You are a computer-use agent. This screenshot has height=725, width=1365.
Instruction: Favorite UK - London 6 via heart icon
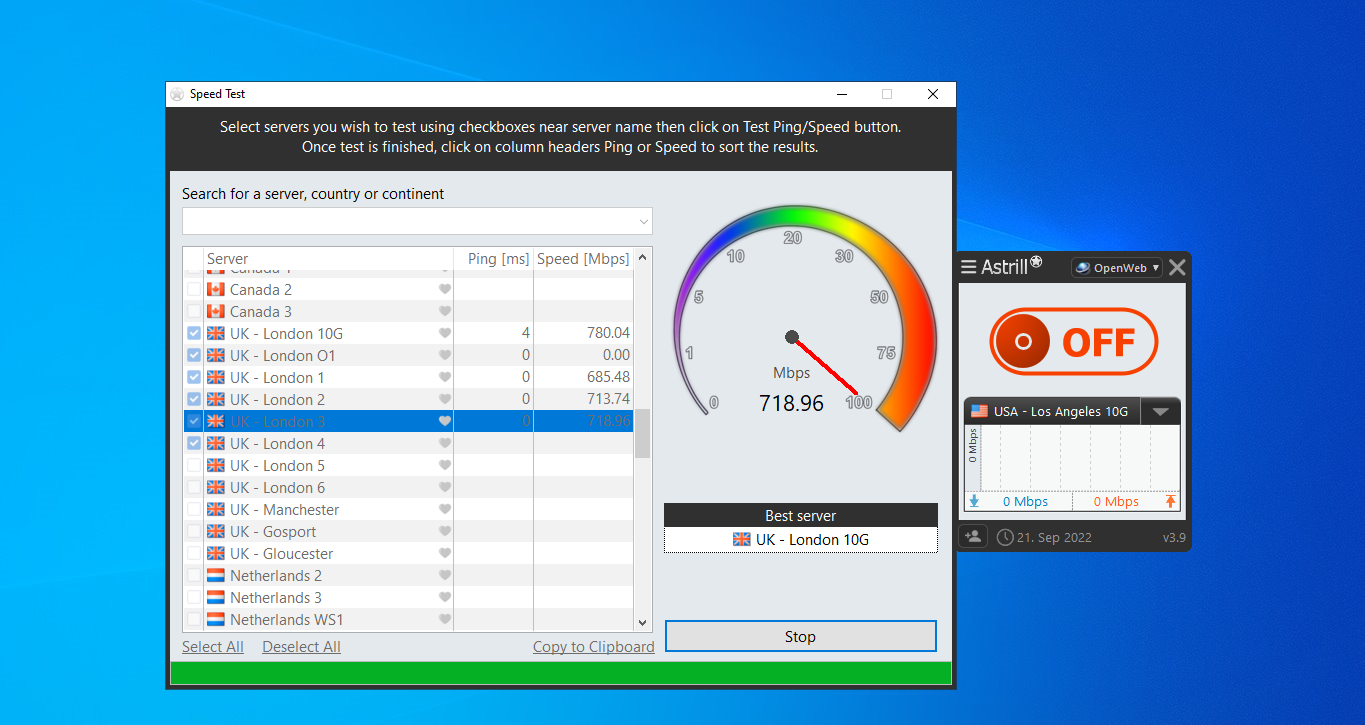[x=445, y=488]
